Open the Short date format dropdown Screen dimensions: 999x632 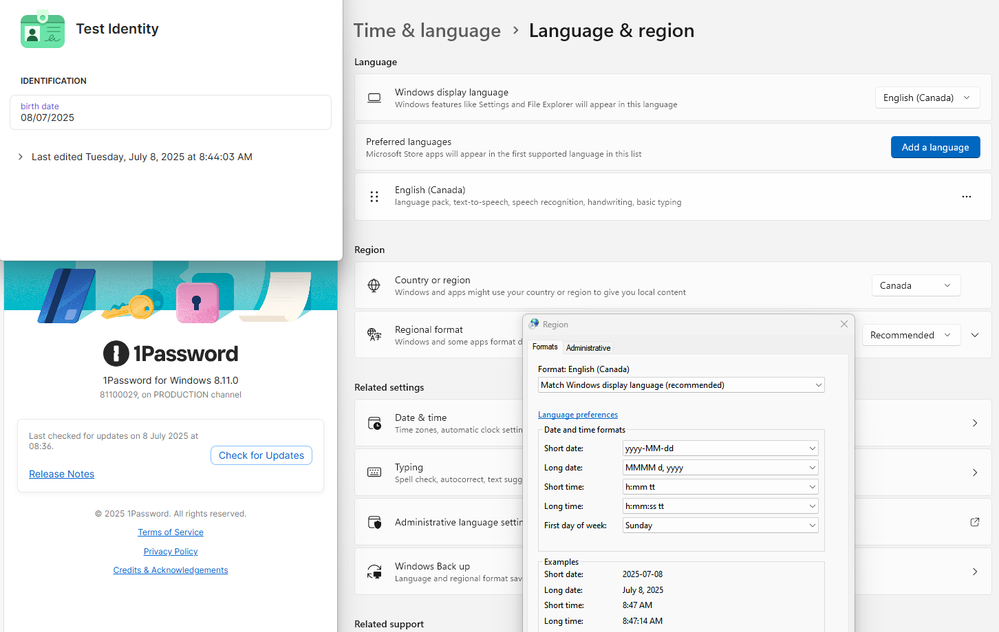[720, 449]
